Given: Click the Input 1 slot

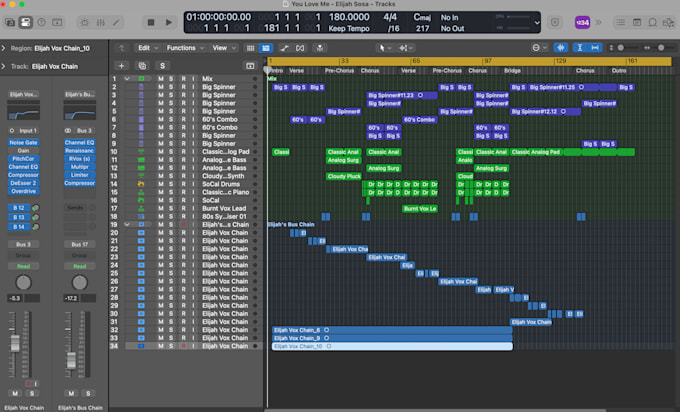Looking at the screenshot, I should point(23,131).
